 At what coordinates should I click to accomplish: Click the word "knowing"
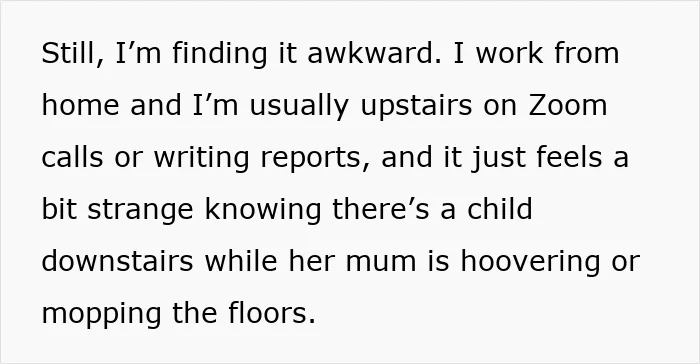click(262, 210)
